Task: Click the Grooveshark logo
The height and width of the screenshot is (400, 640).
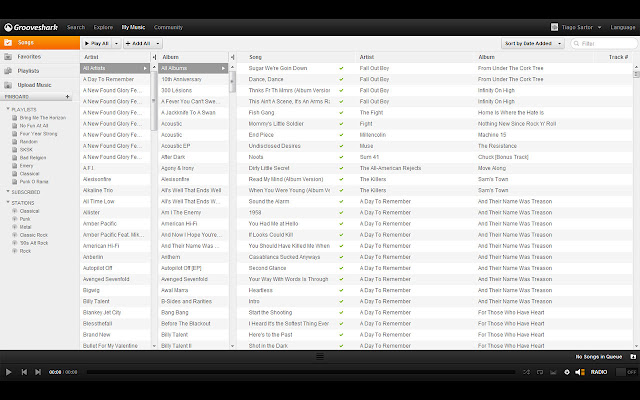Action: [31, 27]
